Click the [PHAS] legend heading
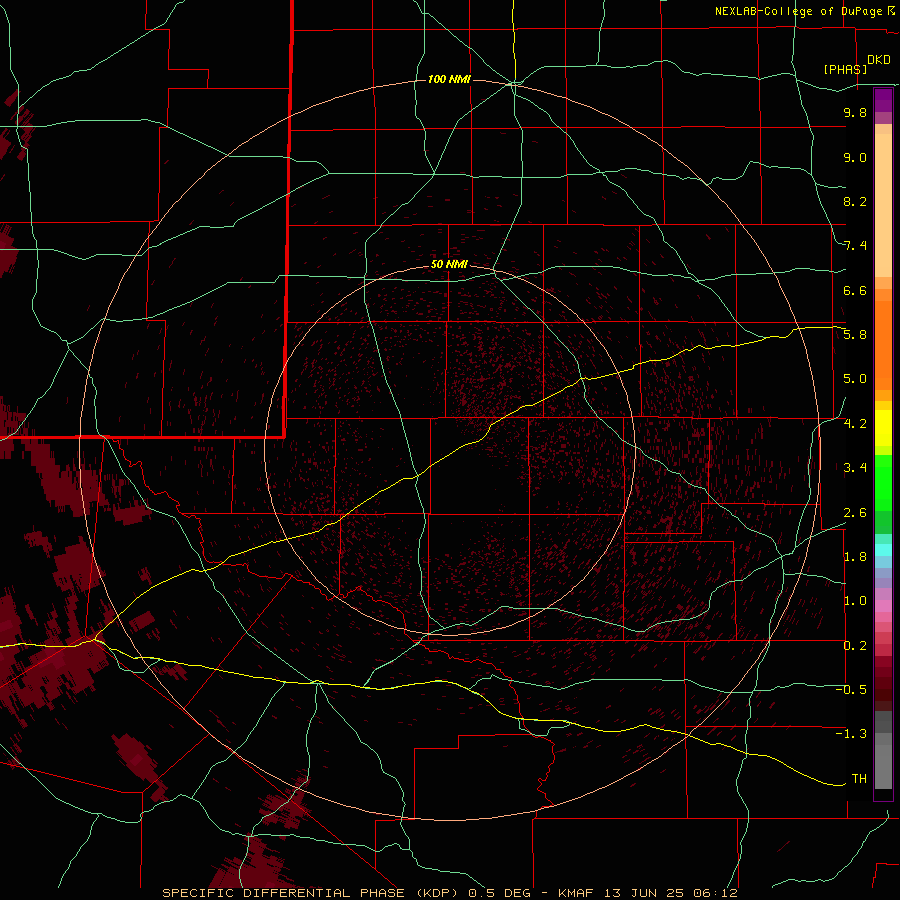900x900 pixels. click(x=845, y=69)
